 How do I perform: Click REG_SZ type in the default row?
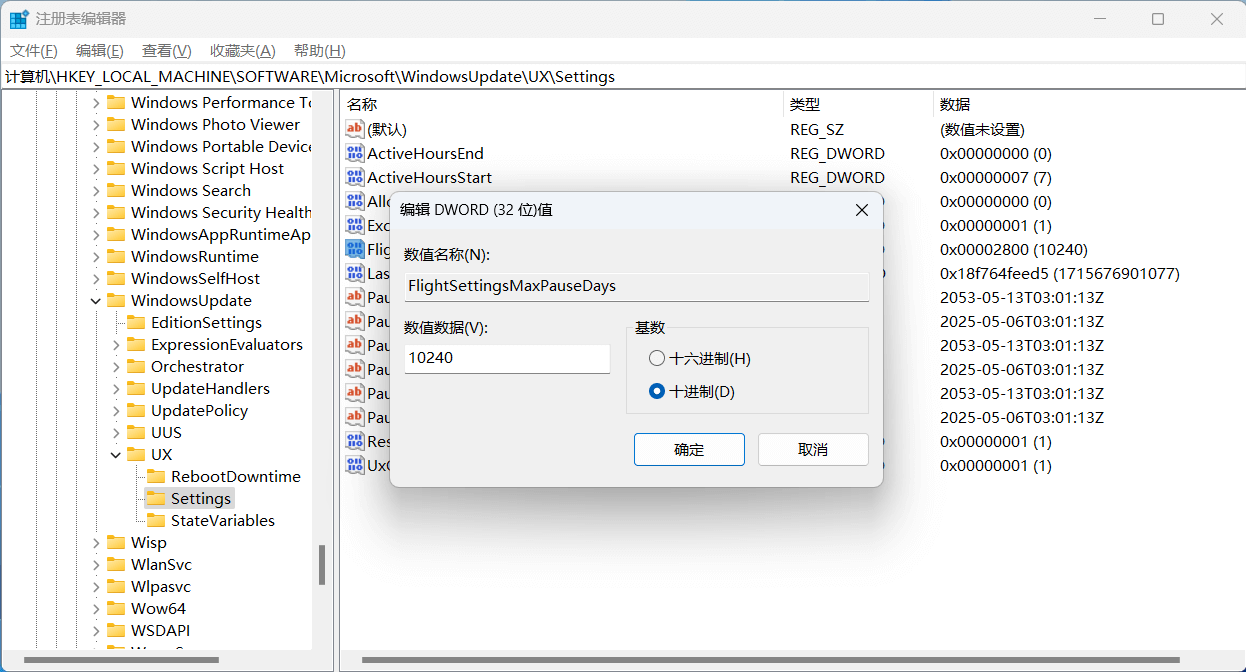coord(817,129)
